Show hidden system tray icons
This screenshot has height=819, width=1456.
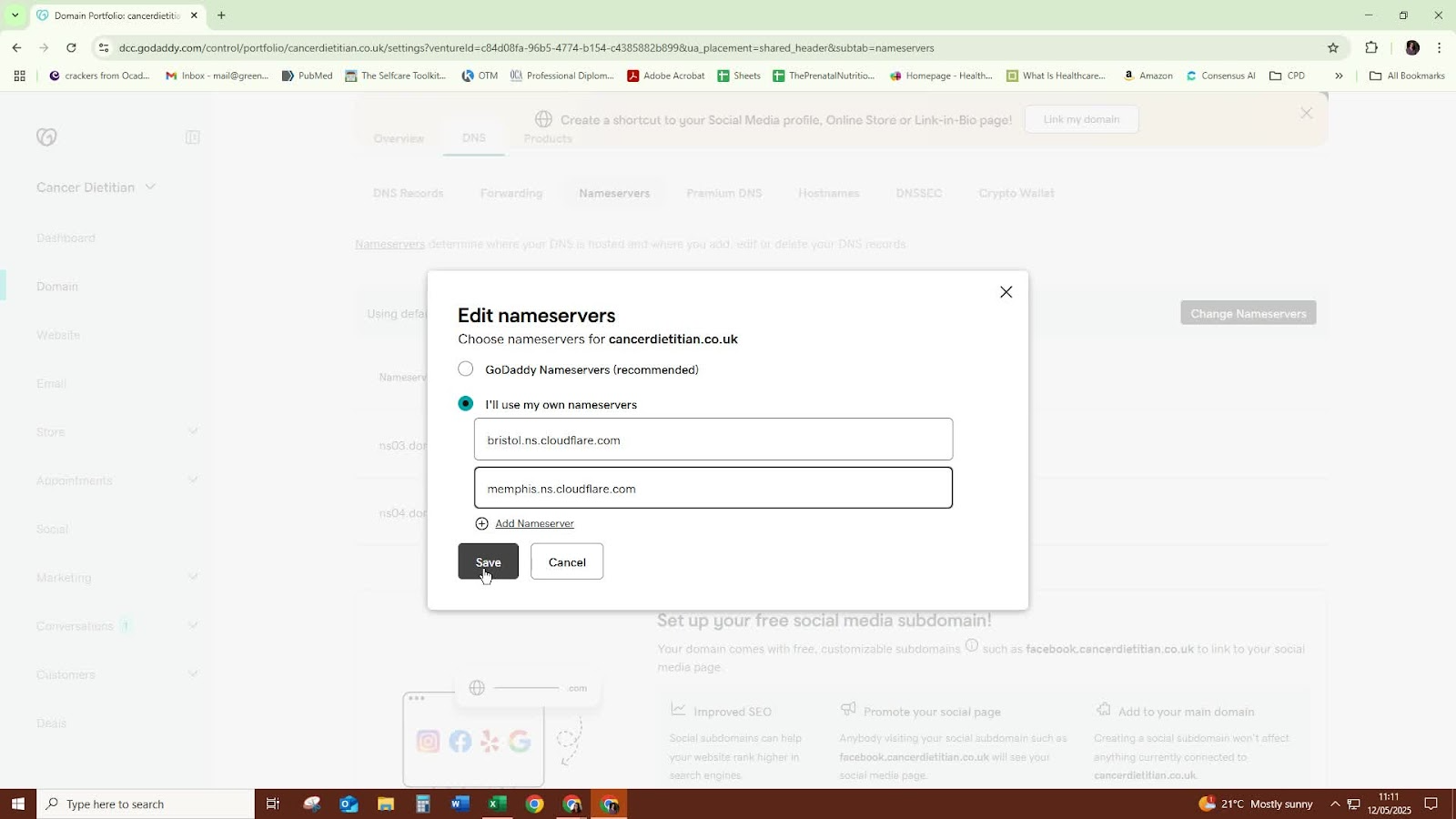coord(1335,804)
